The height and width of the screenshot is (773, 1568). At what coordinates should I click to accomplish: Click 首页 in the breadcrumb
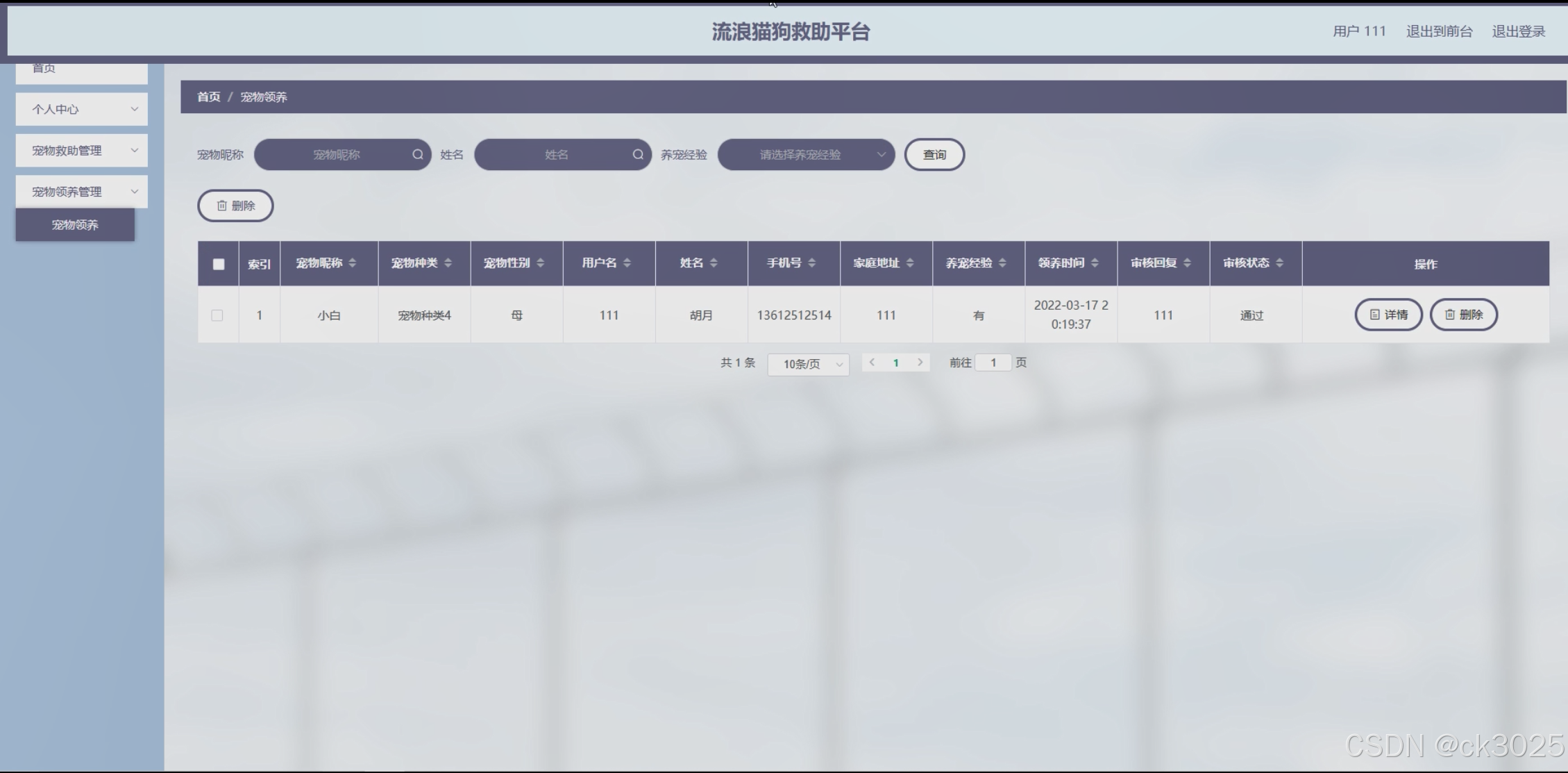[208, 97]
